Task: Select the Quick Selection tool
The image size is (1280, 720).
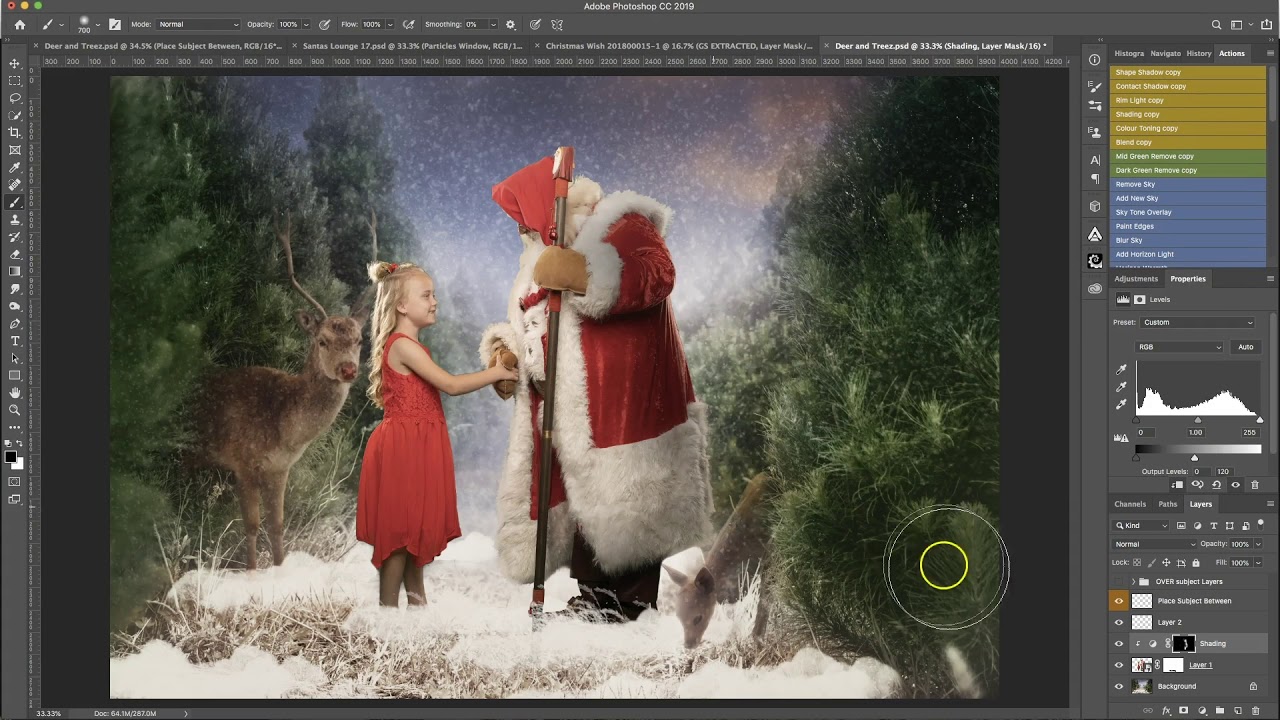Action: [x=15, y=115]
